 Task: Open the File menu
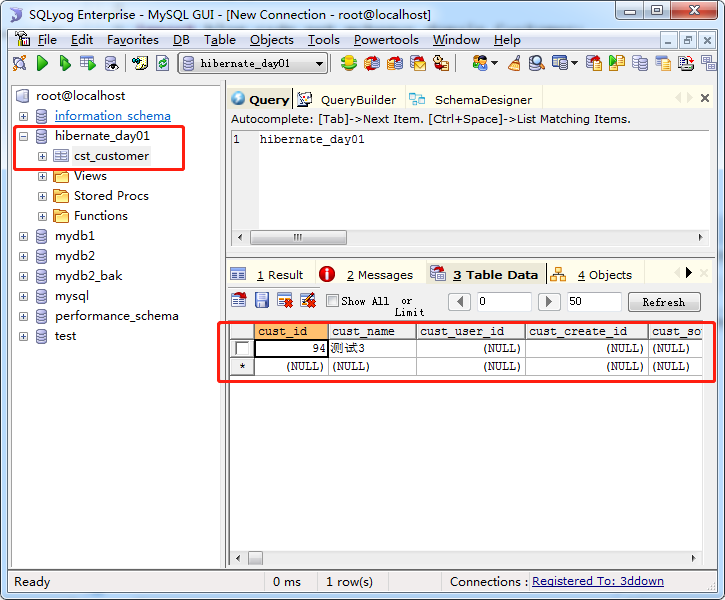[x=47, y=40]
